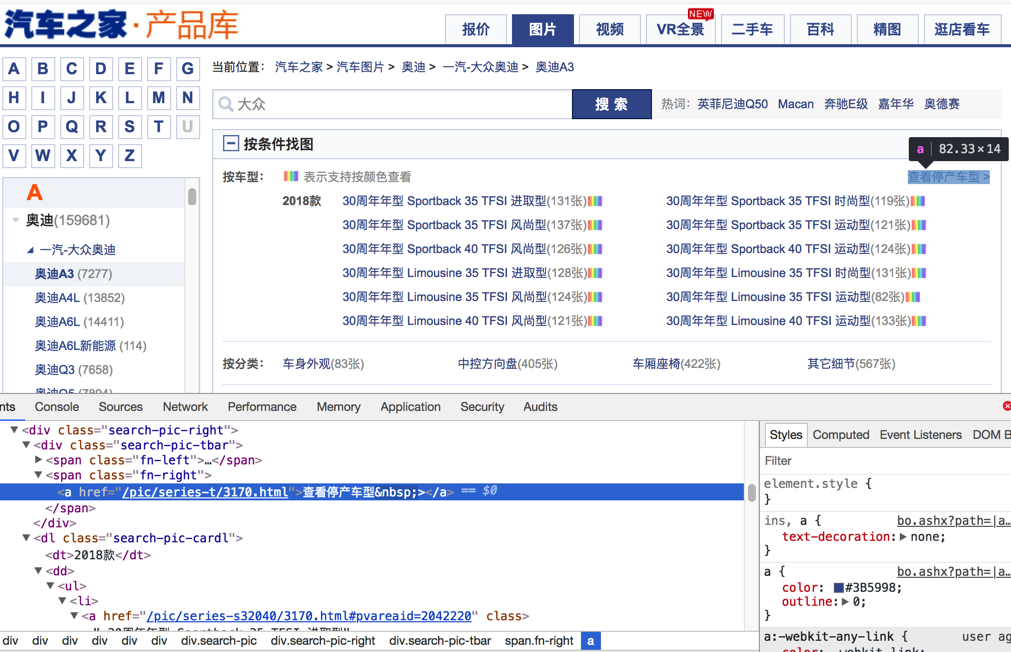Viewport: 1011px width, 652px height.
Task: Select 奥迪Q3 (7658) in the sidebar
Action: tap(74, 370)
